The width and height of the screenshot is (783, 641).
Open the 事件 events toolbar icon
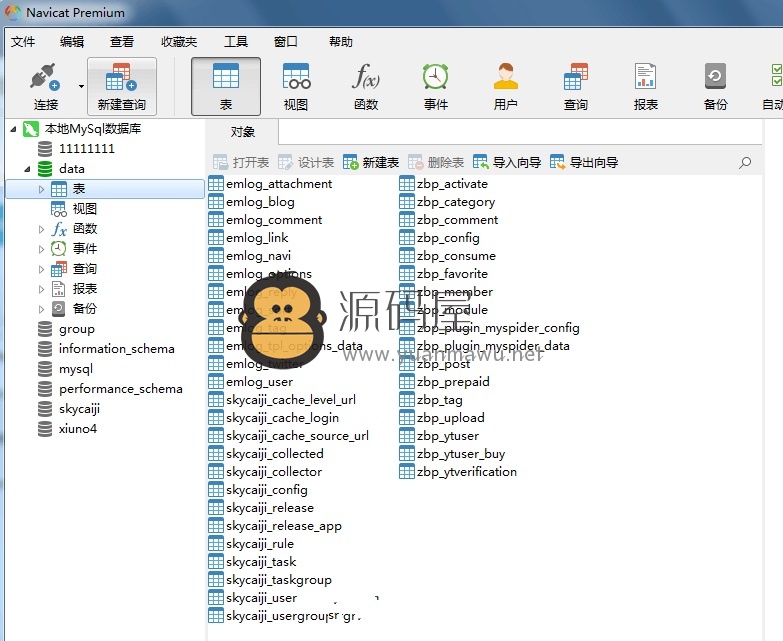pos(435,86)
